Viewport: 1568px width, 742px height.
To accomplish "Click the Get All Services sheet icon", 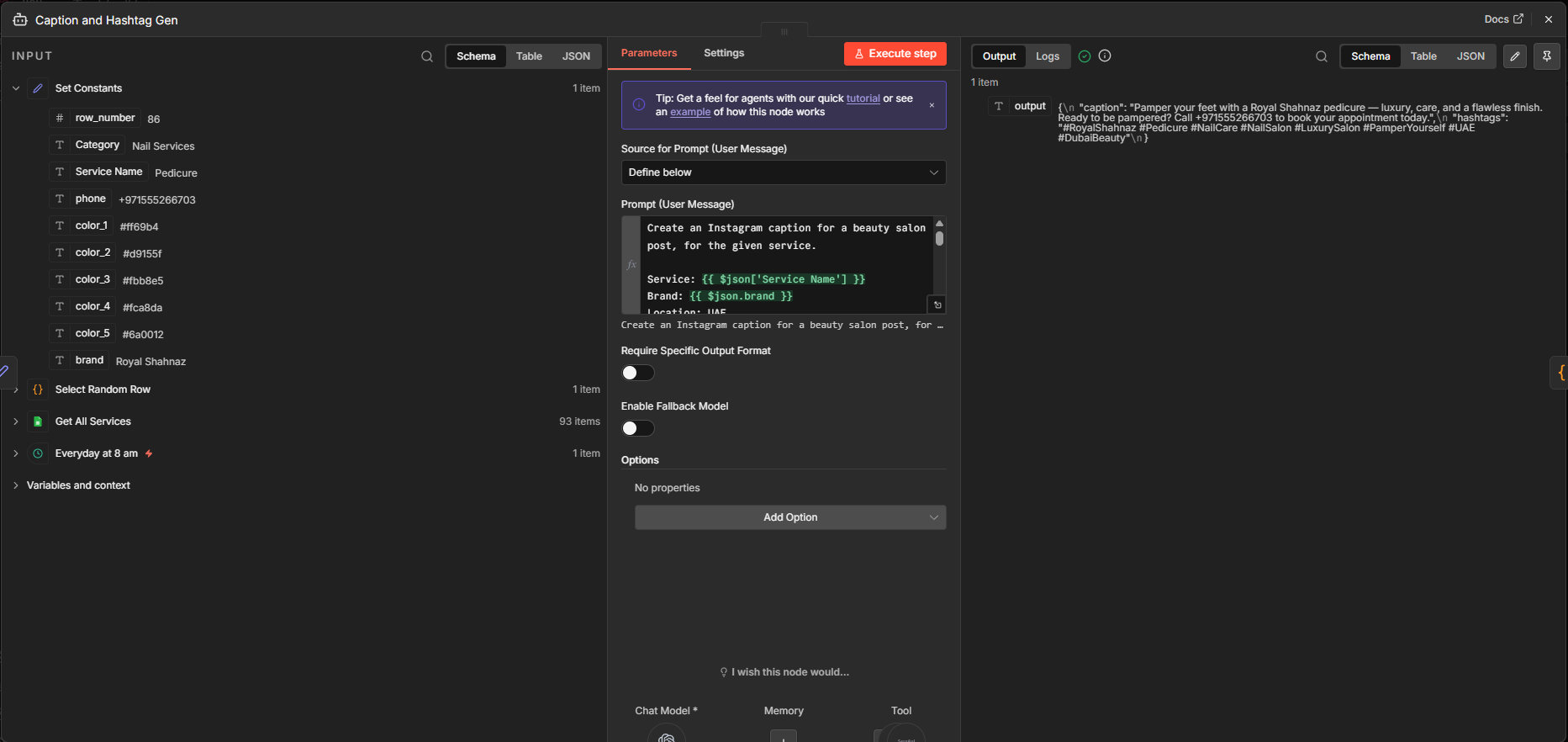I will pyautogui.click(x=38, y=421).
